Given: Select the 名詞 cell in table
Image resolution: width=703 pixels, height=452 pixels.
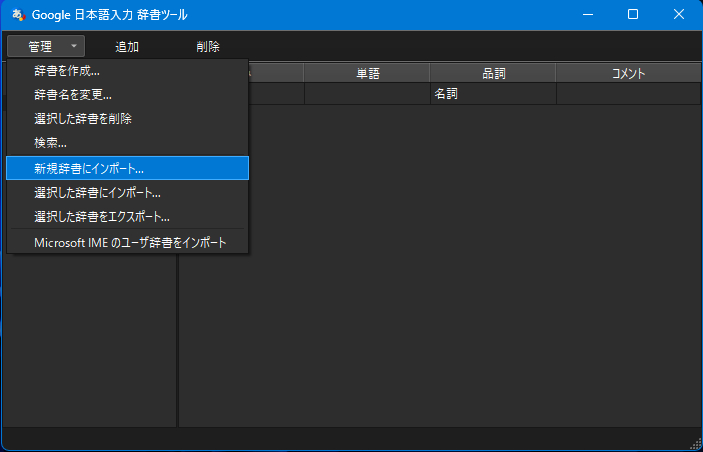Looking at the screenshot, I should pyautogui.click(x=493, y=94).
